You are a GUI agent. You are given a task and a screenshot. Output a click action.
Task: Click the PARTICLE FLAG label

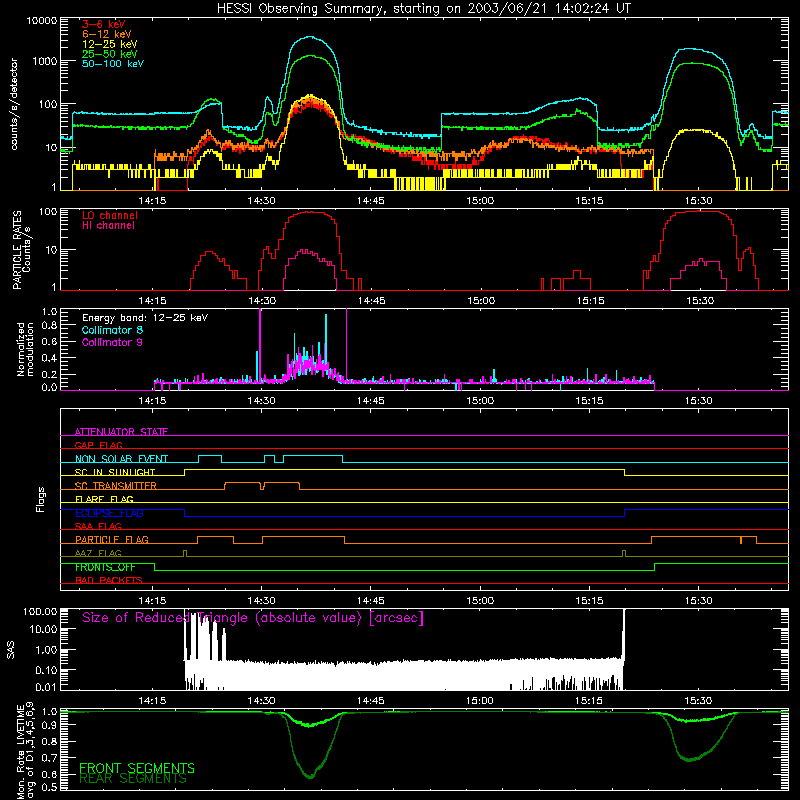coord(112,540)
